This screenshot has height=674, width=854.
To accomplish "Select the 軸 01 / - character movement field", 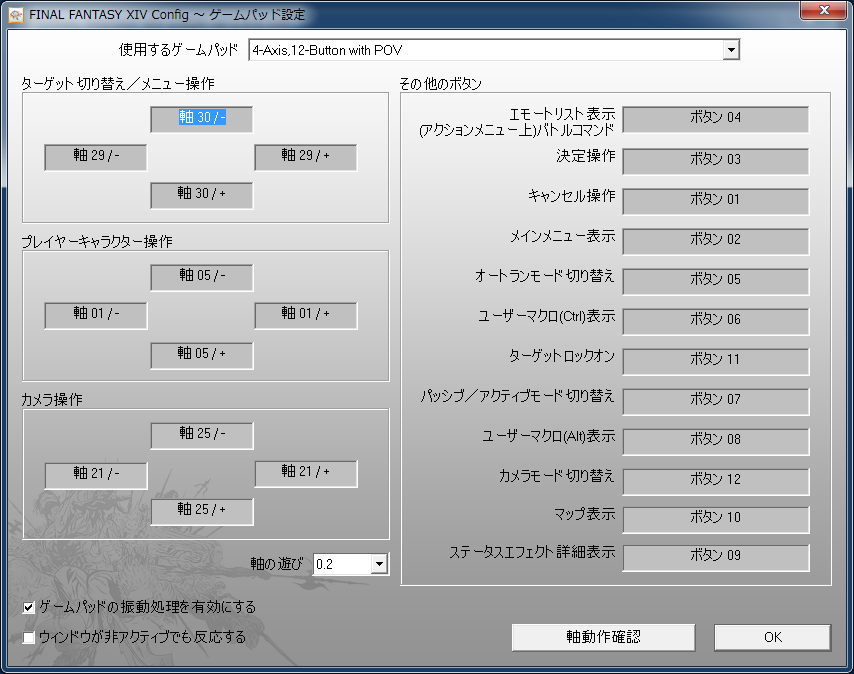I will pyautogui.click(x=95, y=315).
